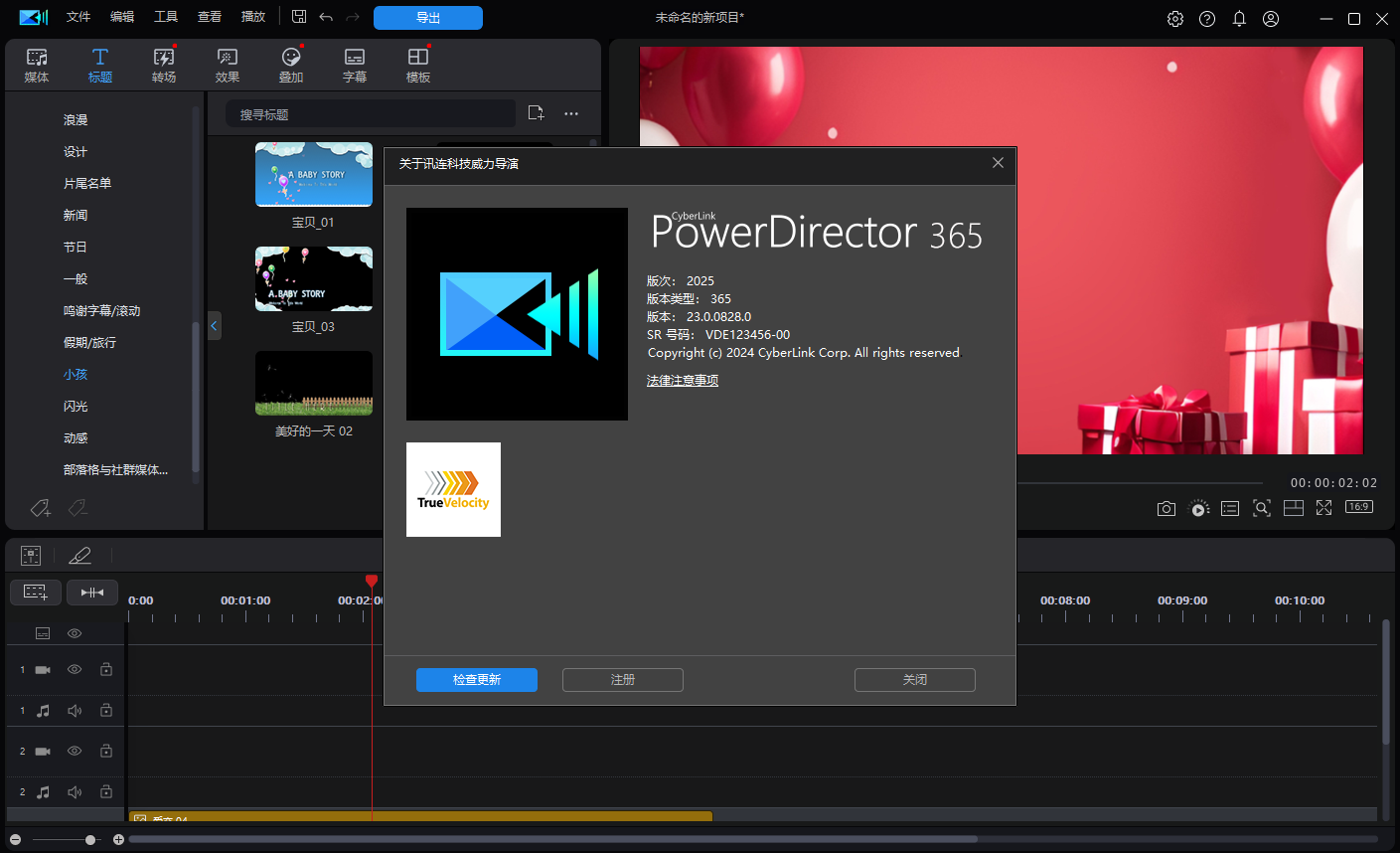Viewport: 1400px width, 853px height.
Task: Select the 宝贝_03 title thumbnail
Action: point(314,278)
